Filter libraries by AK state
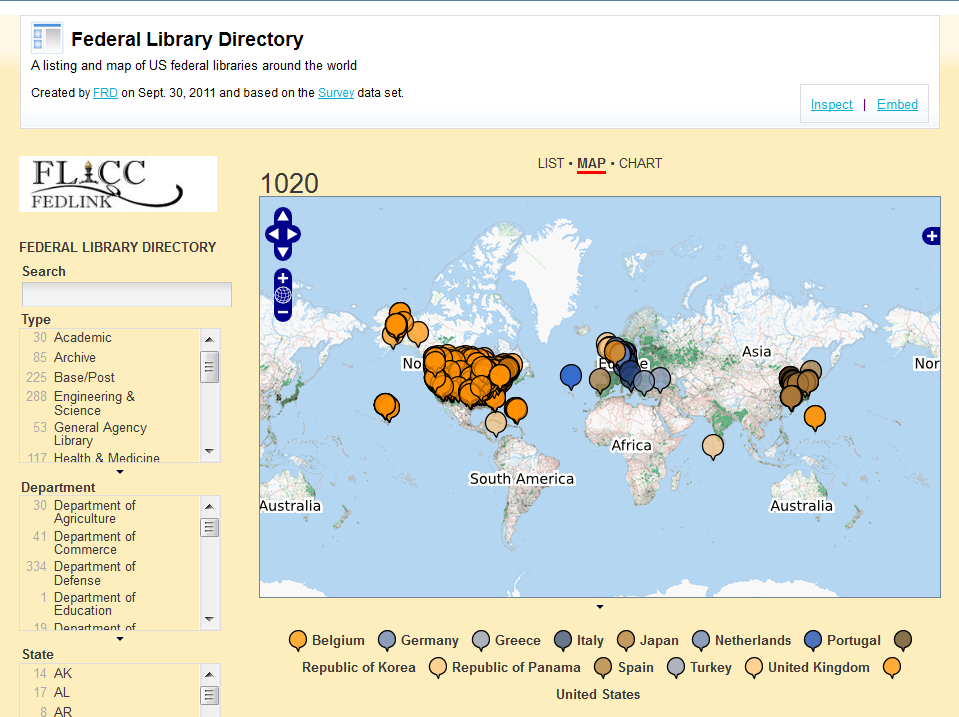 tap(62, 673)
